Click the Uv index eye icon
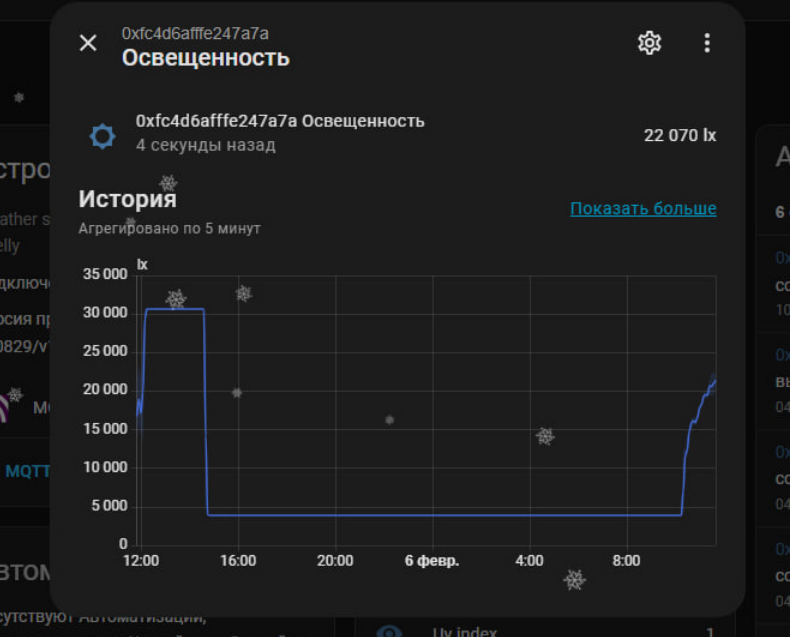This screenshot has height=637, width=790. tap(390, 631)
